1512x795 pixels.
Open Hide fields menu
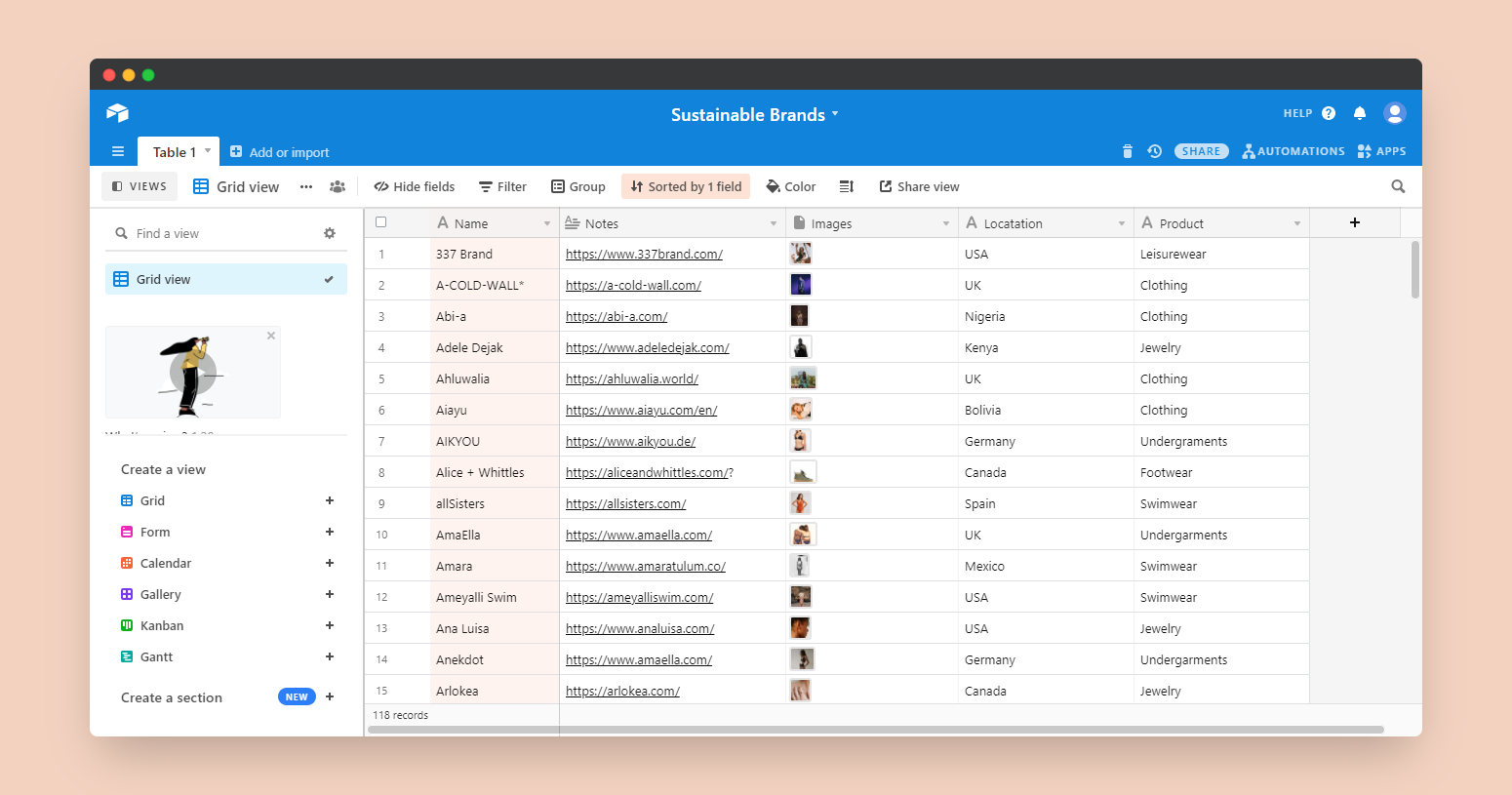(415, 186)
